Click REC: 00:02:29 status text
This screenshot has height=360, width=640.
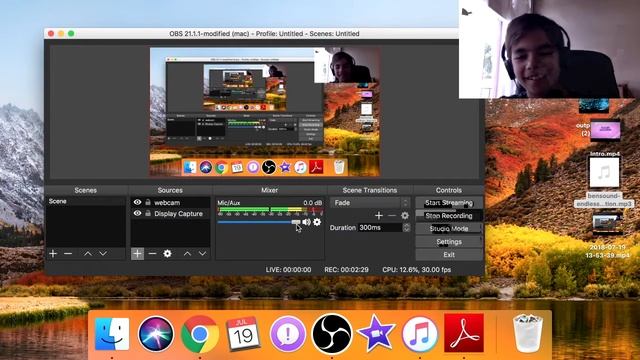346,270
